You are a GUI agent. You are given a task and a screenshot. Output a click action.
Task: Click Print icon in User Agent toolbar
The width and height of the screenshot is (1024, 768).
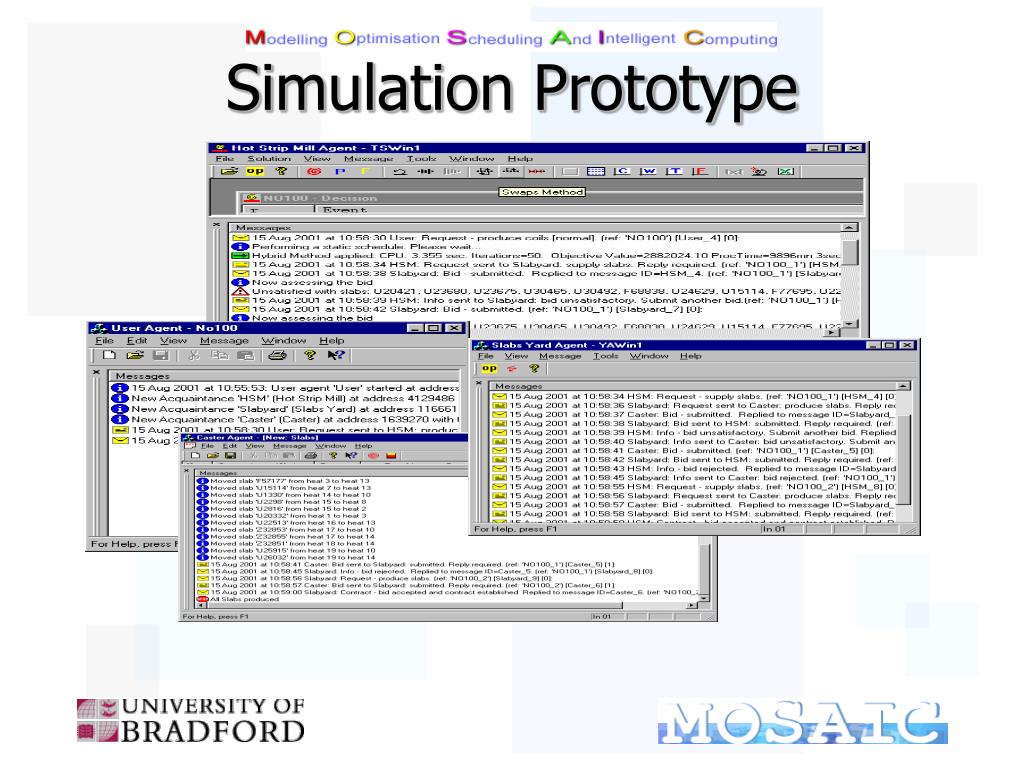[278, 355]
